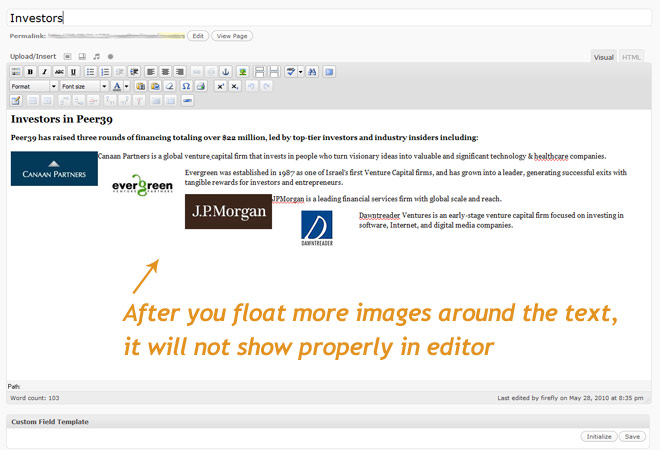Click the 'Word count: 103' text
This screenshot has height=450, width=660.
click(x=35, y=398)
